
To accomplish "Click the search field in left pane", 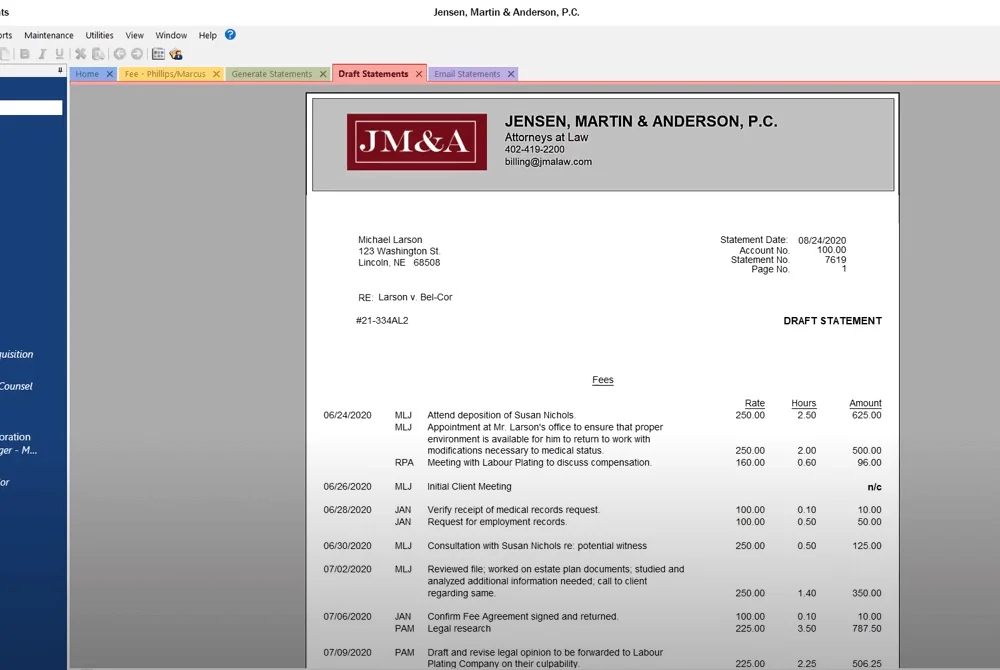I will point(31,107).
